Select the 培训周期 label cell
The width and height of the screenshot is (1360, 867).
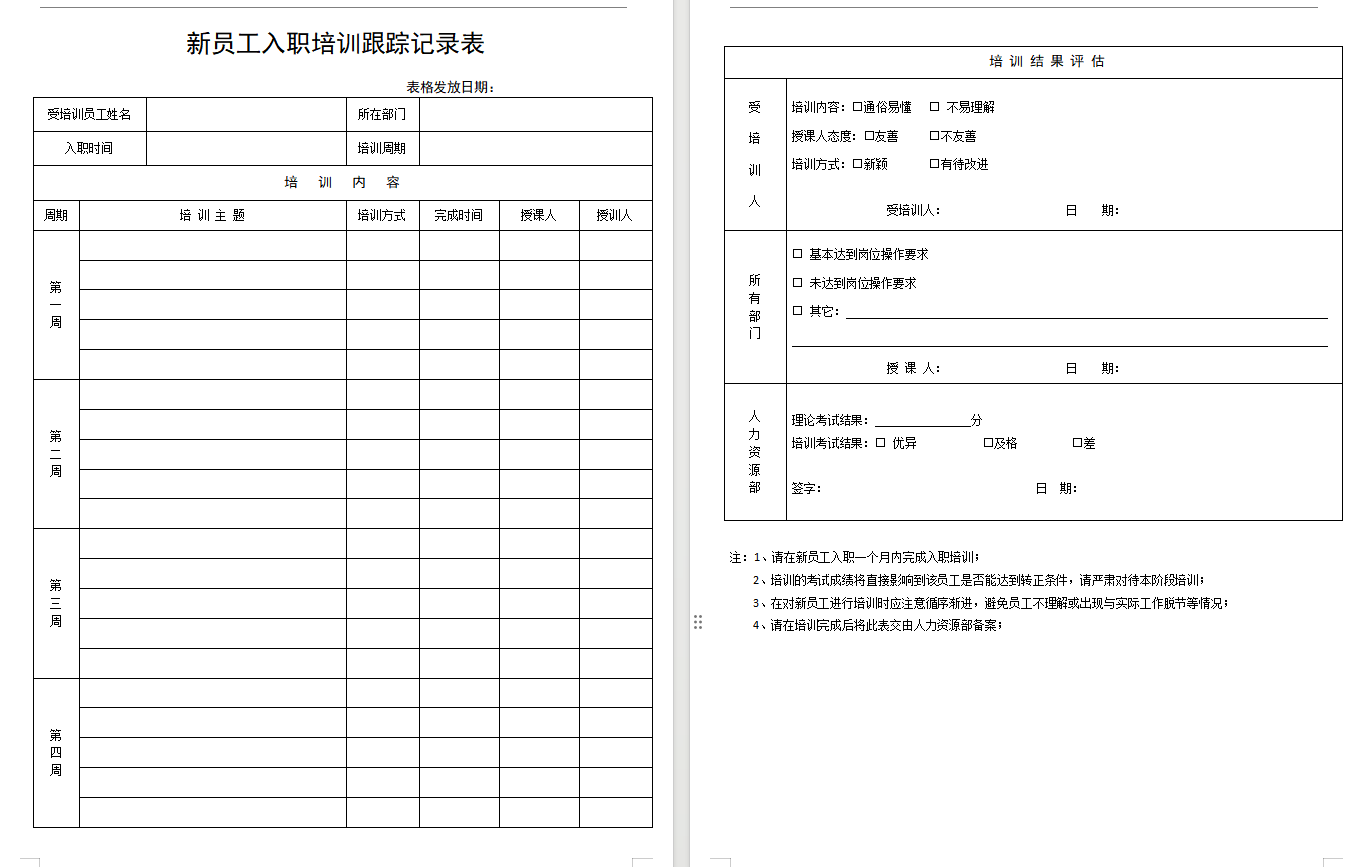382,148
